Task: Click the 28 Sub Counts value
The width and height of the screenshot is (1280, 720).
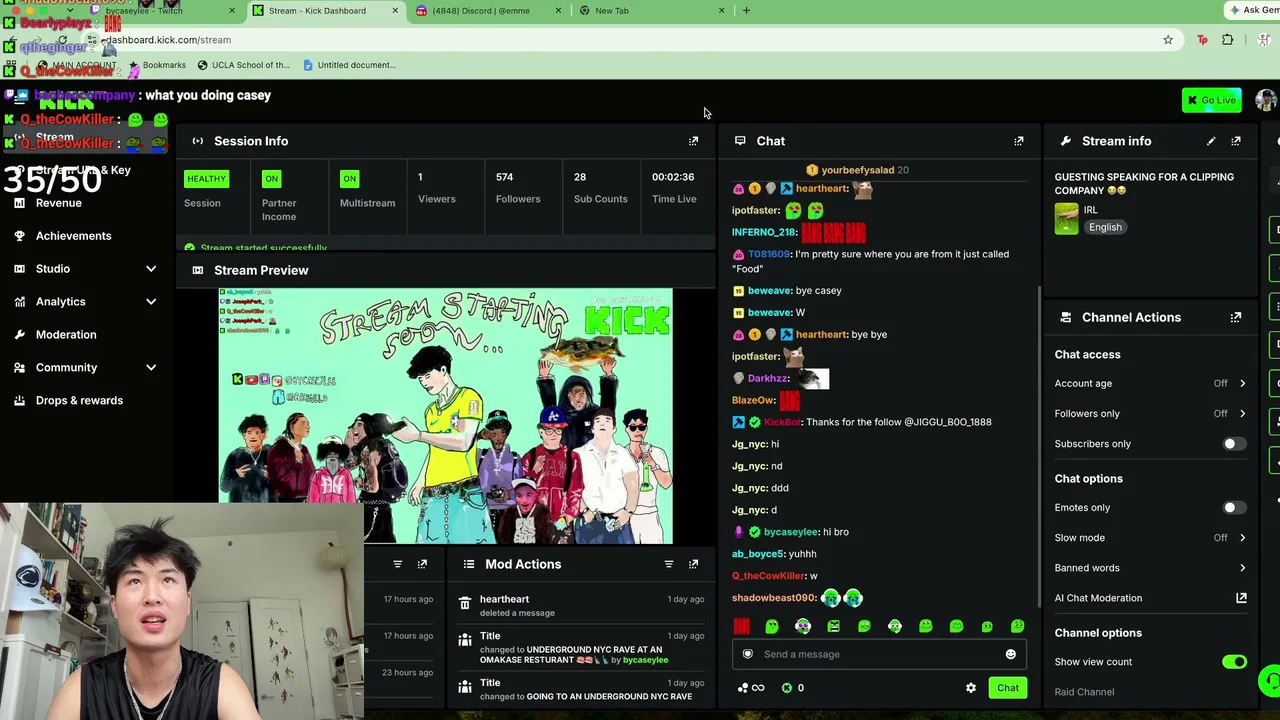Action: (x=580, y=178)
